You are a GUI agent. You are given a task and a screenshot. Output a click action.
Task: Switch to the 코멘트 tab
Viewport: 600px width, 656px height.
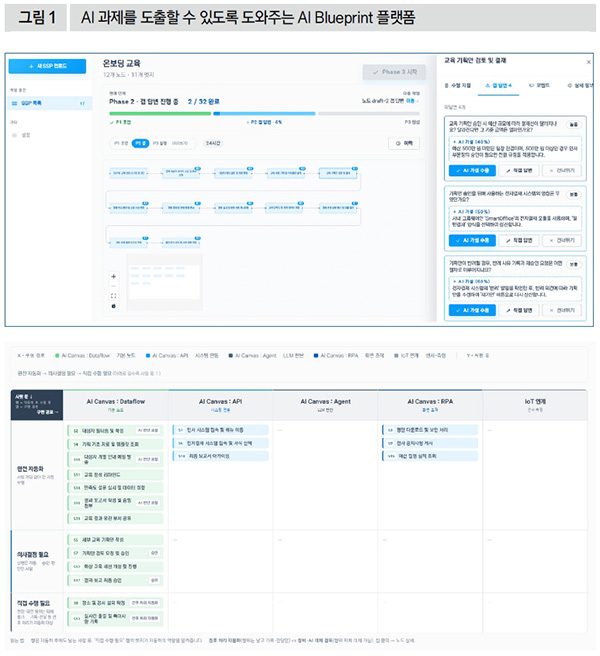(539, 85)
